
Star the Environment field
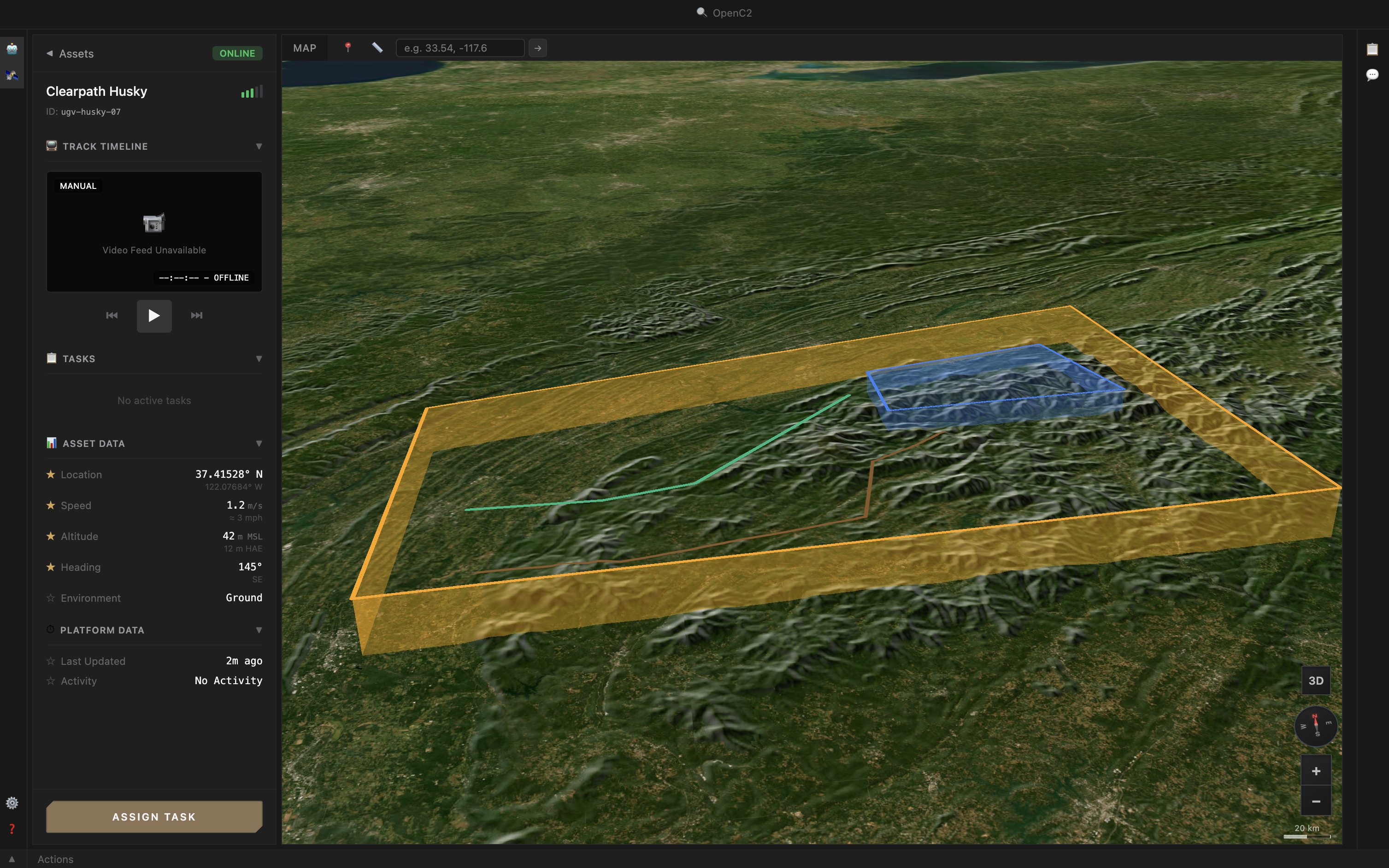point(51,598)
